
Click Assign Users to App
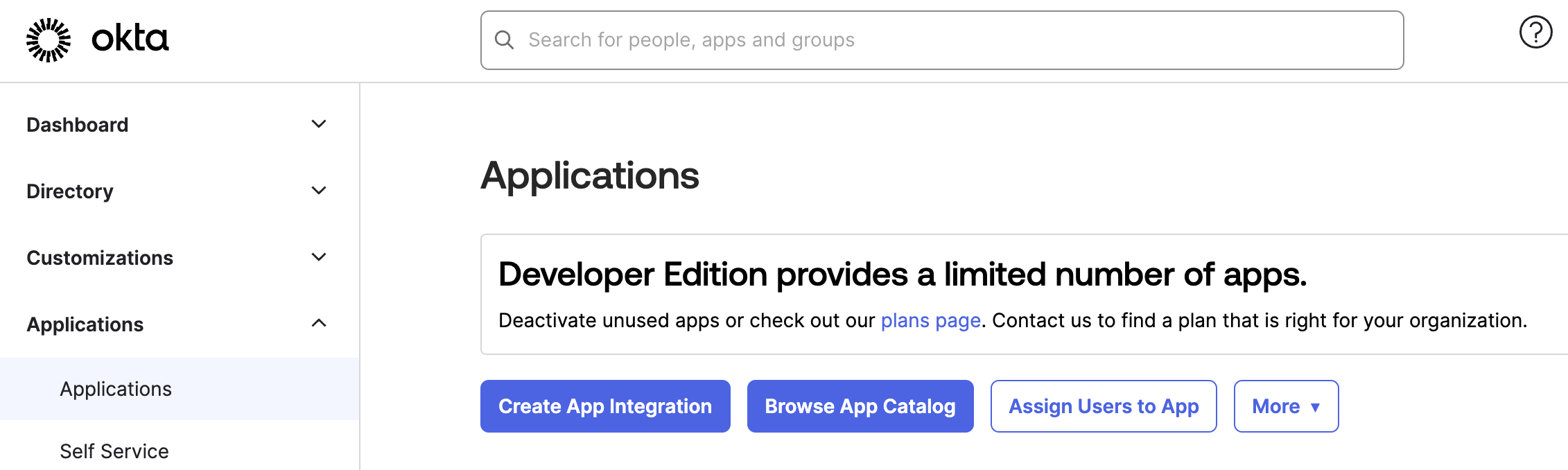[1103, 406]
